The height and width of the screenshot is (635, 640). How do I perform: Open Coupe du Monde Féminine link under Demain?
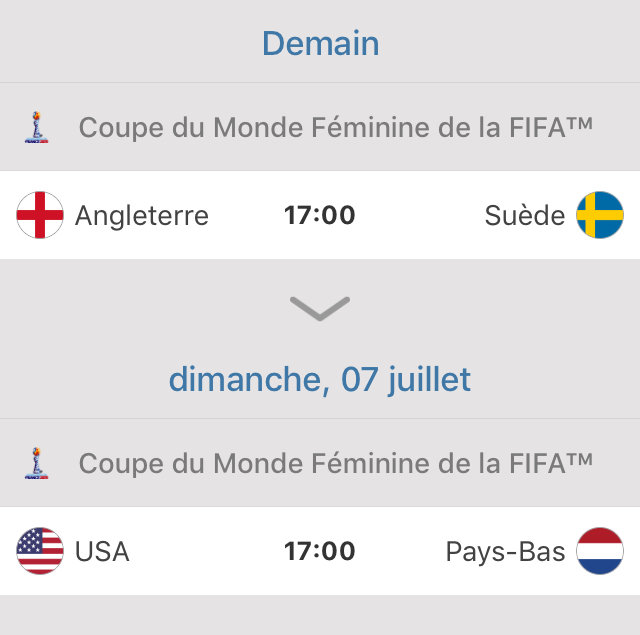335,128
